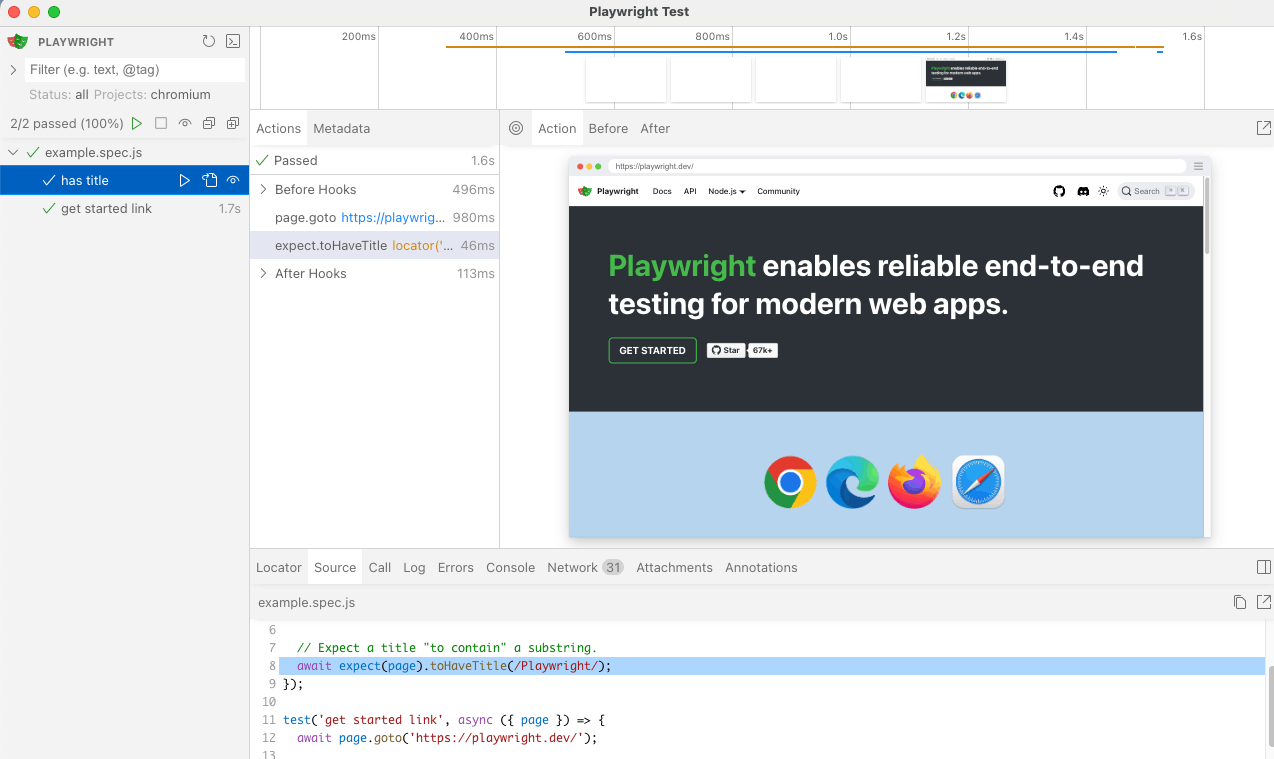1274x759 pixels.
Task: Select the expect.toHaveTitle action row
Action: tap(374, 246)
